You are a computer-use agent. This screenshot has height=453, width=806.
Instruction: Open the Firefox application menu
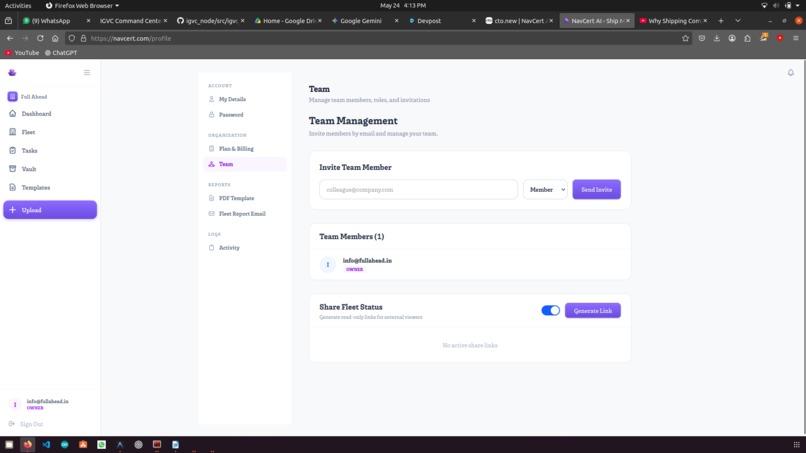796,38
